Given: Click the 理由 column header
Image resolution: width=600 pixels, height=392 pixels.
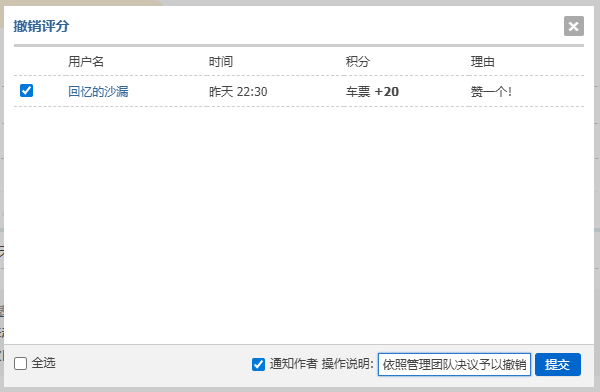Looking at the screenshot, I should pos(483,62).
